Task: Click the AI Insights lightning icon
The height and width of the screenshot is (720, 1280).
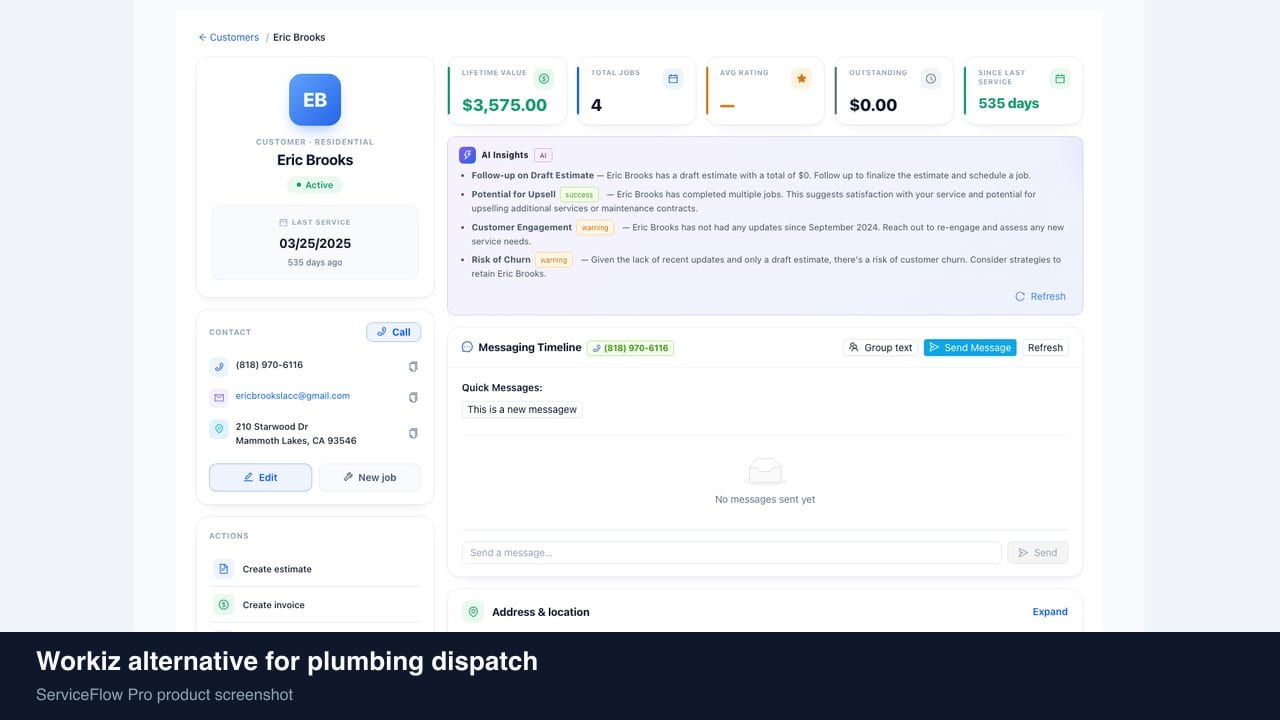Action: [467, 155]
